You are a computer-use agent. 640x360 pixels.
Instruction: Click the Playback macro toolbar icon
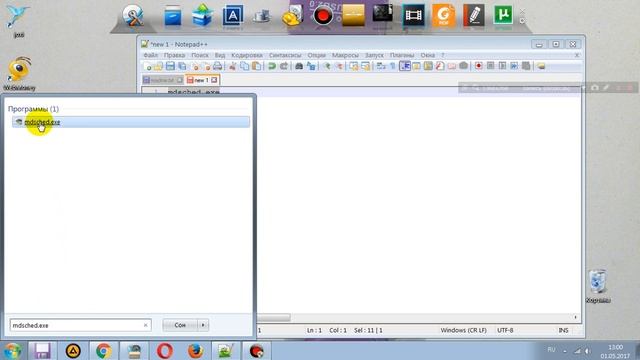502,66
